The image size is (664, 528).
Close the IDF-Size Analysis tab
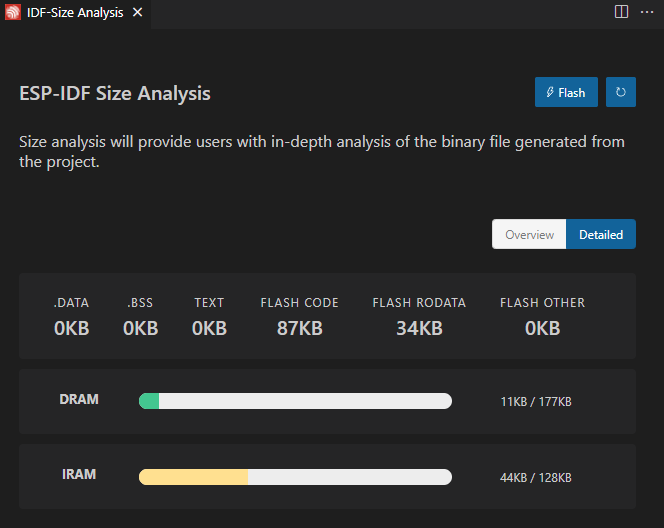click(x=137, y=13)
